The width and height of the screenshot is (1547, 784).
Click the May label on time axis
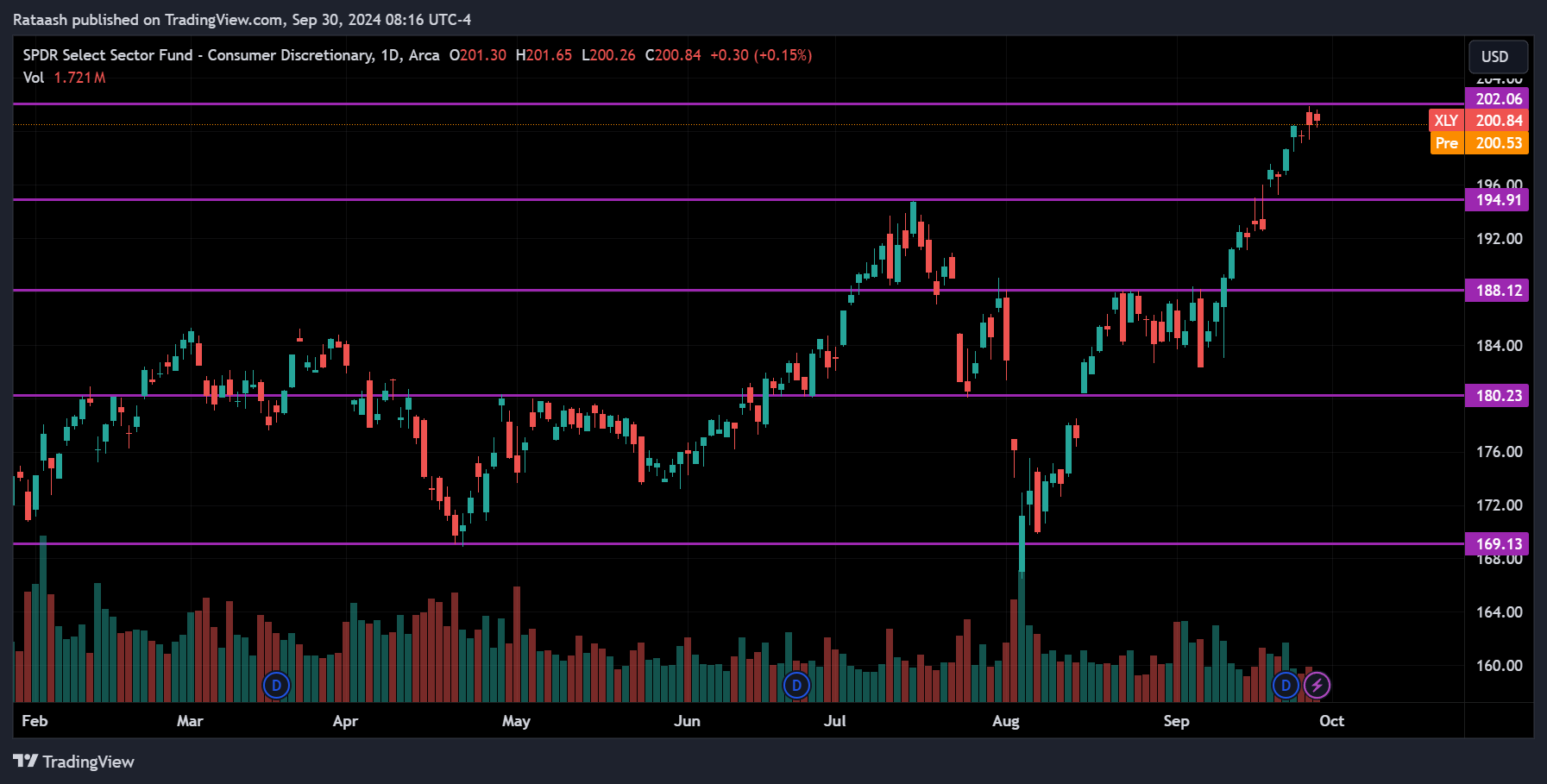[516, 721]
